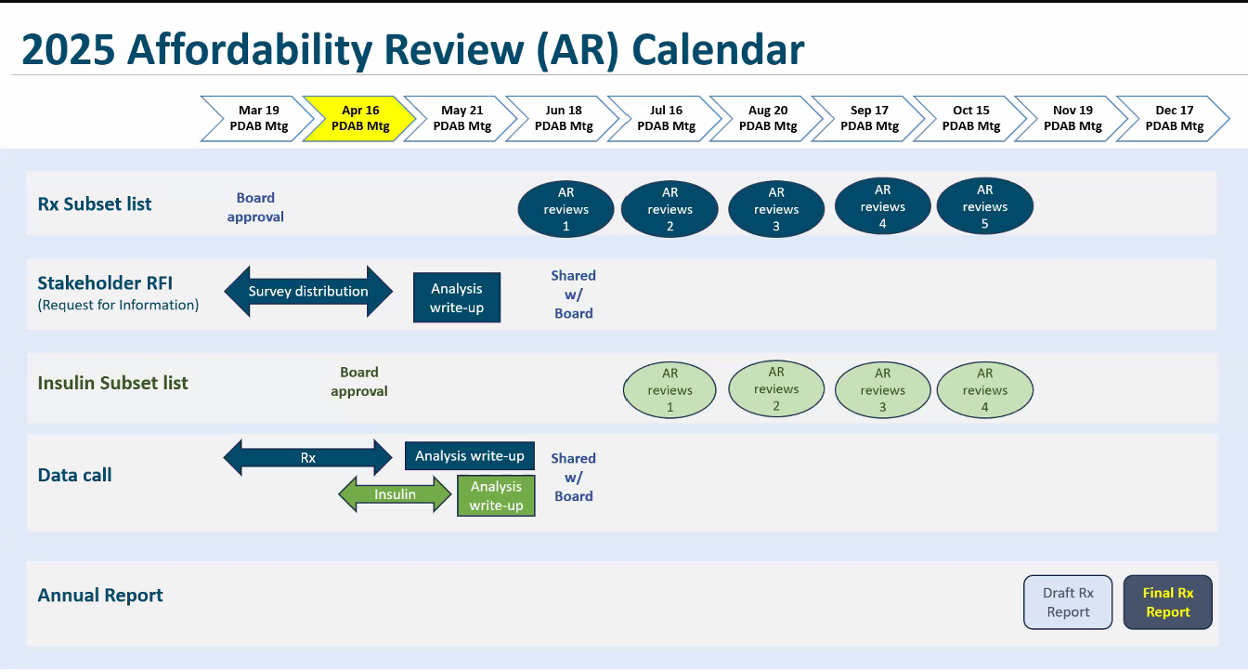Select the May 21 PDAB Mtg arrow

click(461, 118)
